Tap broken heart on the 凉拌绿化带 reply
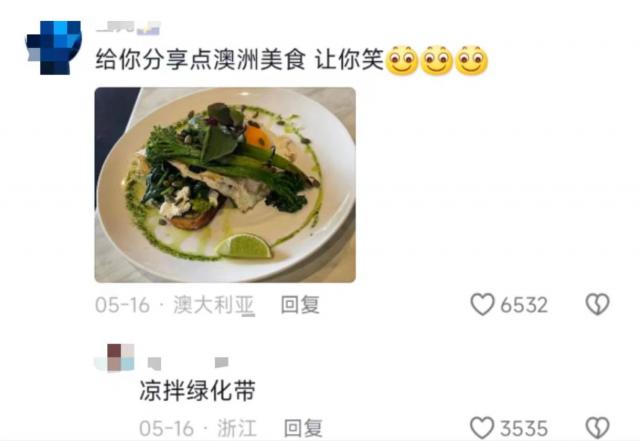Viewport: 640px width, 441px height. coord(598,428)
